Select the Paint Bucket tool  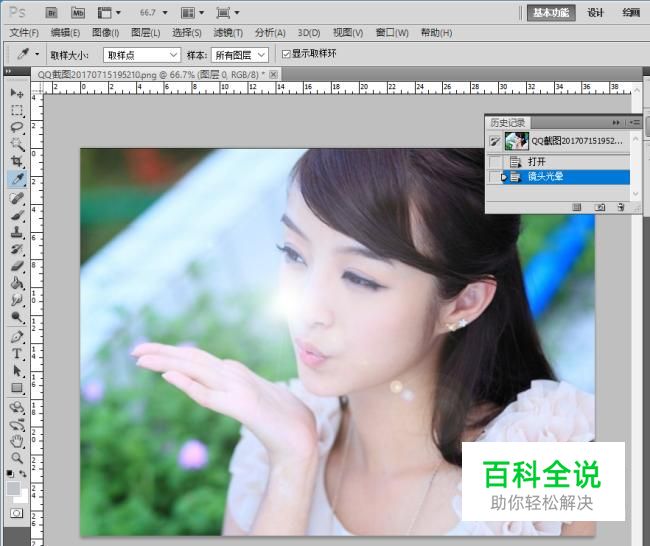17,283
